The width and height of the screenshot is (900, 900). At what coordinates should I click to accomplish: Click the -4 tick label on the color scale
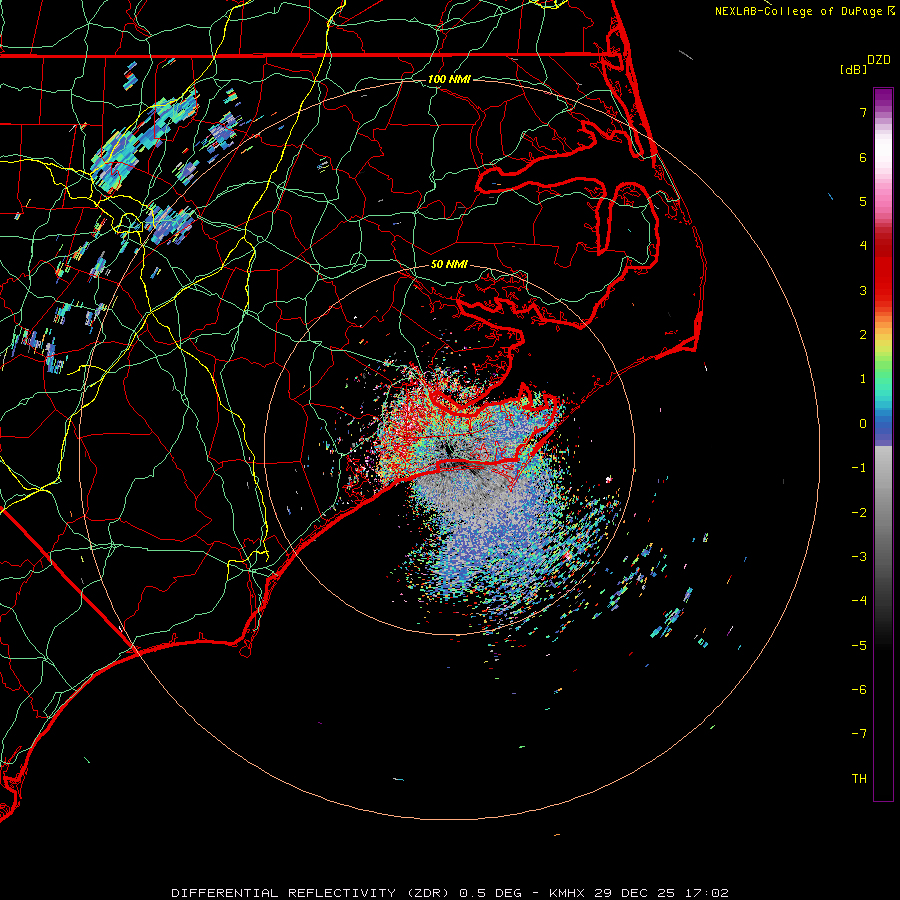859,601
